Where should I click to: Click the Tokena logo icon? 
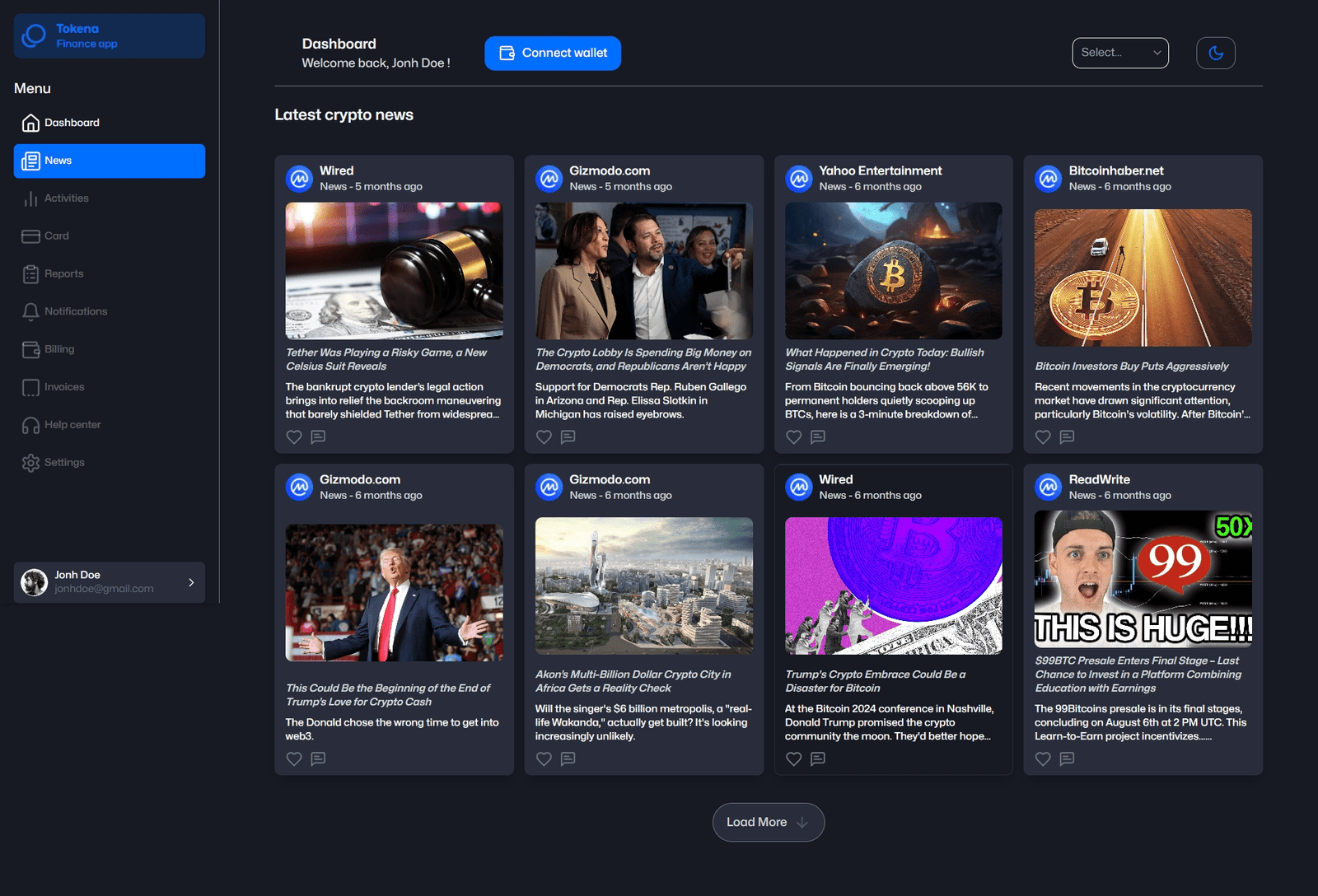(x=34, y=35)
